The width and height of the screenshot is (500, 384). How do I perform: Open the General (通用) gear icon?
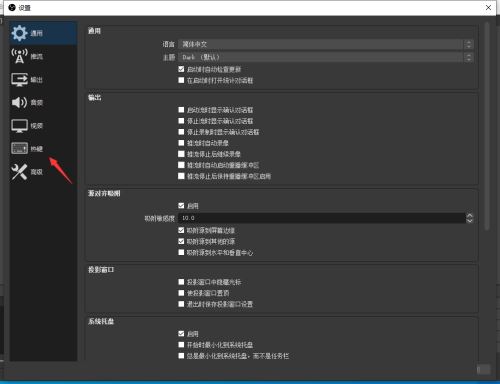[19, 33]
